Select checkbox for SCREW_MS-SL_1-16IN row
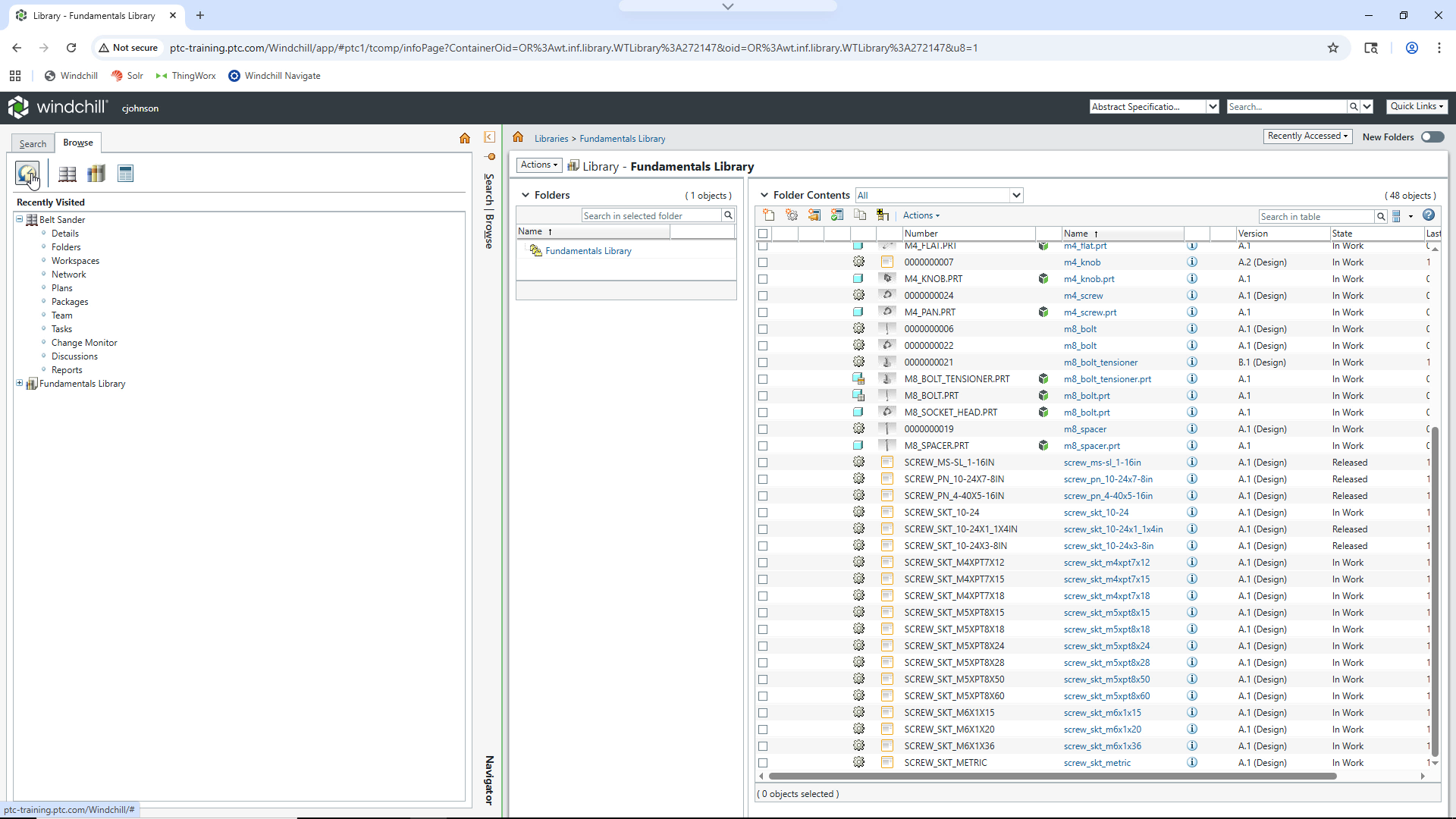The image size is (1456, 819). click(x=763, y=463)
